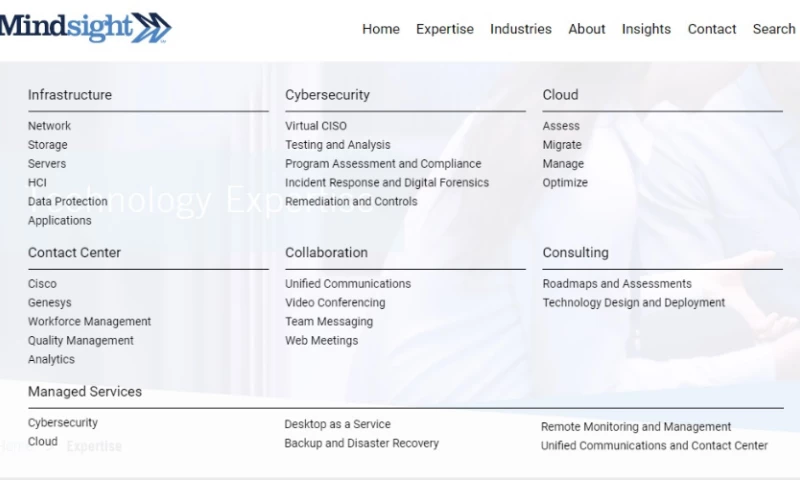Open the Infrastructure category heading
This screenshot has width=800, height=480.
[x=70, y=95]
